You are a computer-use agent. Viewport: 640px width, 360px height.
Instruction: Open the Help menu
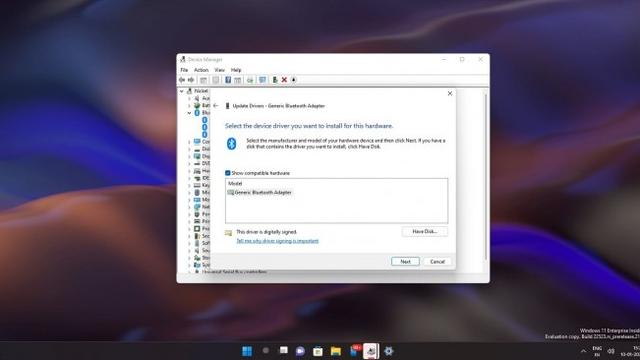(x=236, y=70)
